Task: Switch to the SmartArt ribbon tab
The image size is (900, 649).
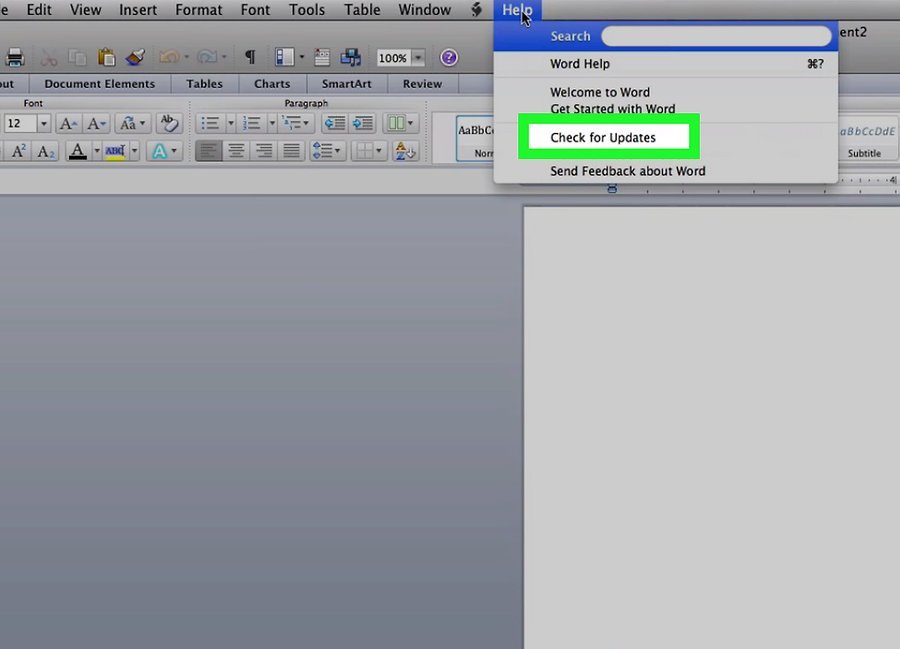Action: 347,84
